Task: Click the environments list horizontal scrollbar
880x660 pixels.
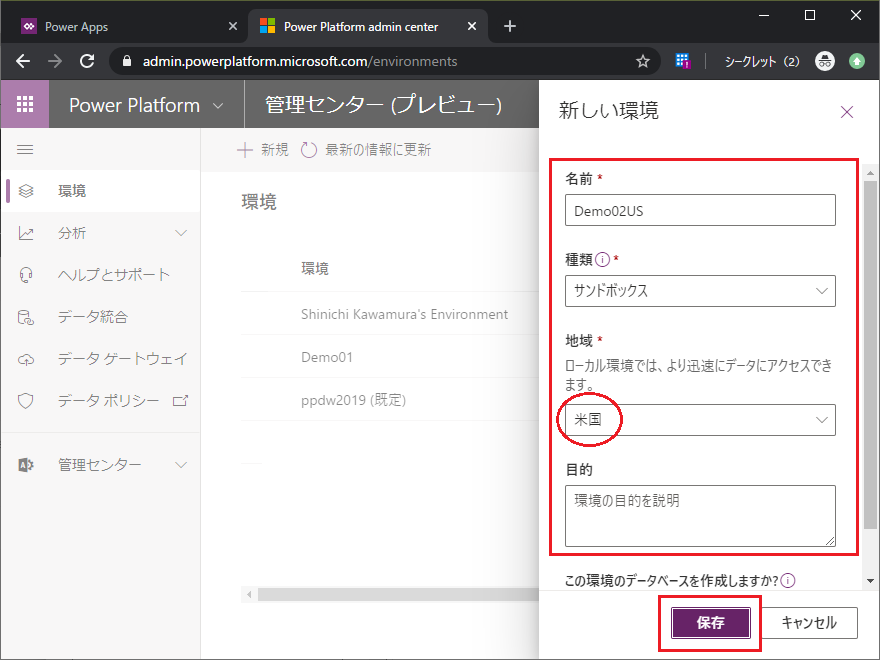Action: pos(398,594)
